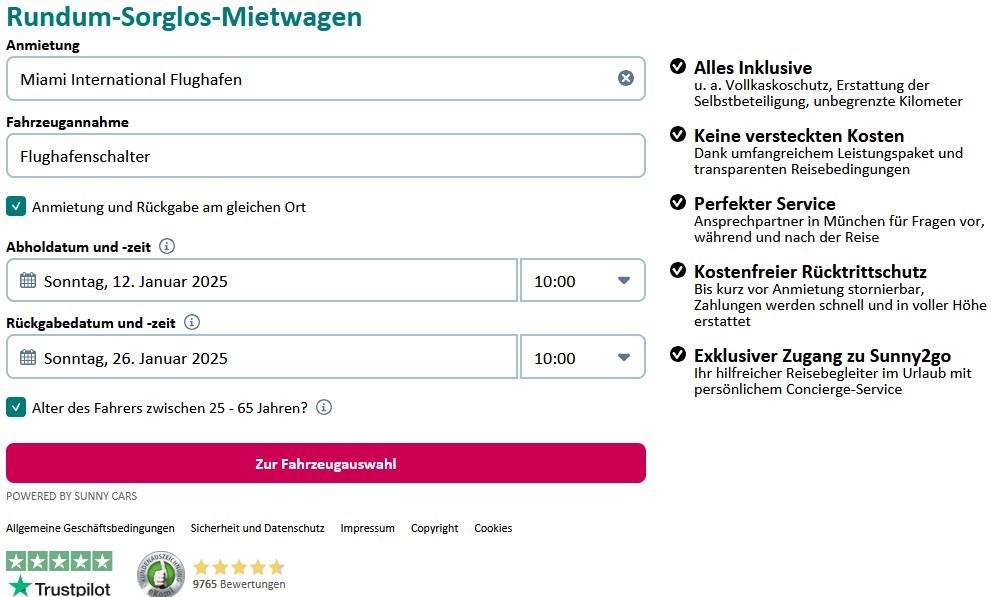Click the eKomi customer award seal

[161, 574]
